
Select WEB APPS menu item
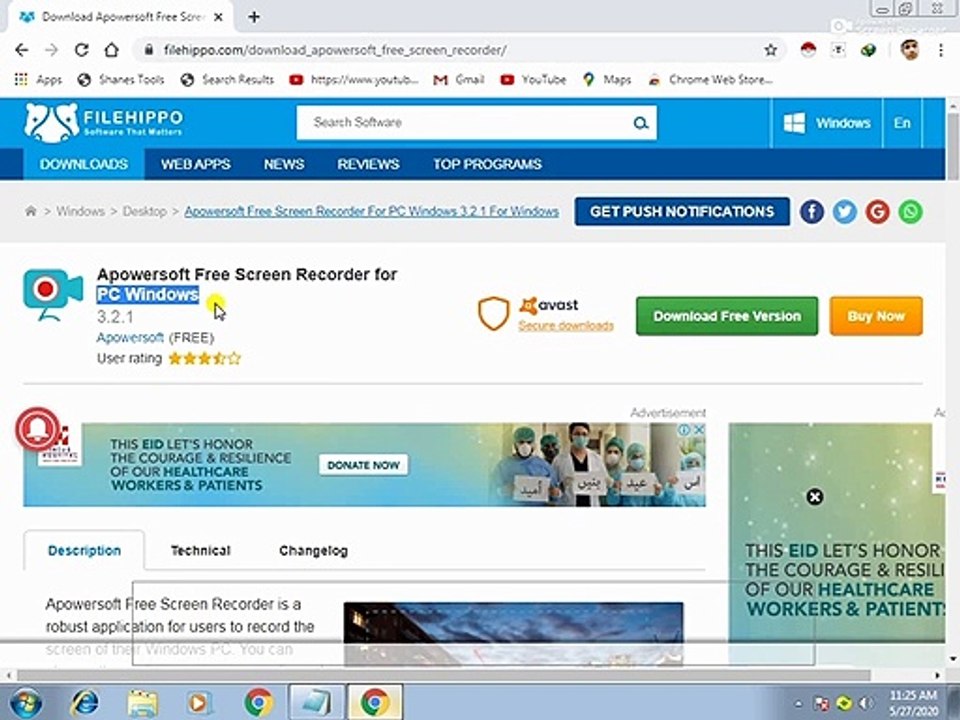click(196, 164)
